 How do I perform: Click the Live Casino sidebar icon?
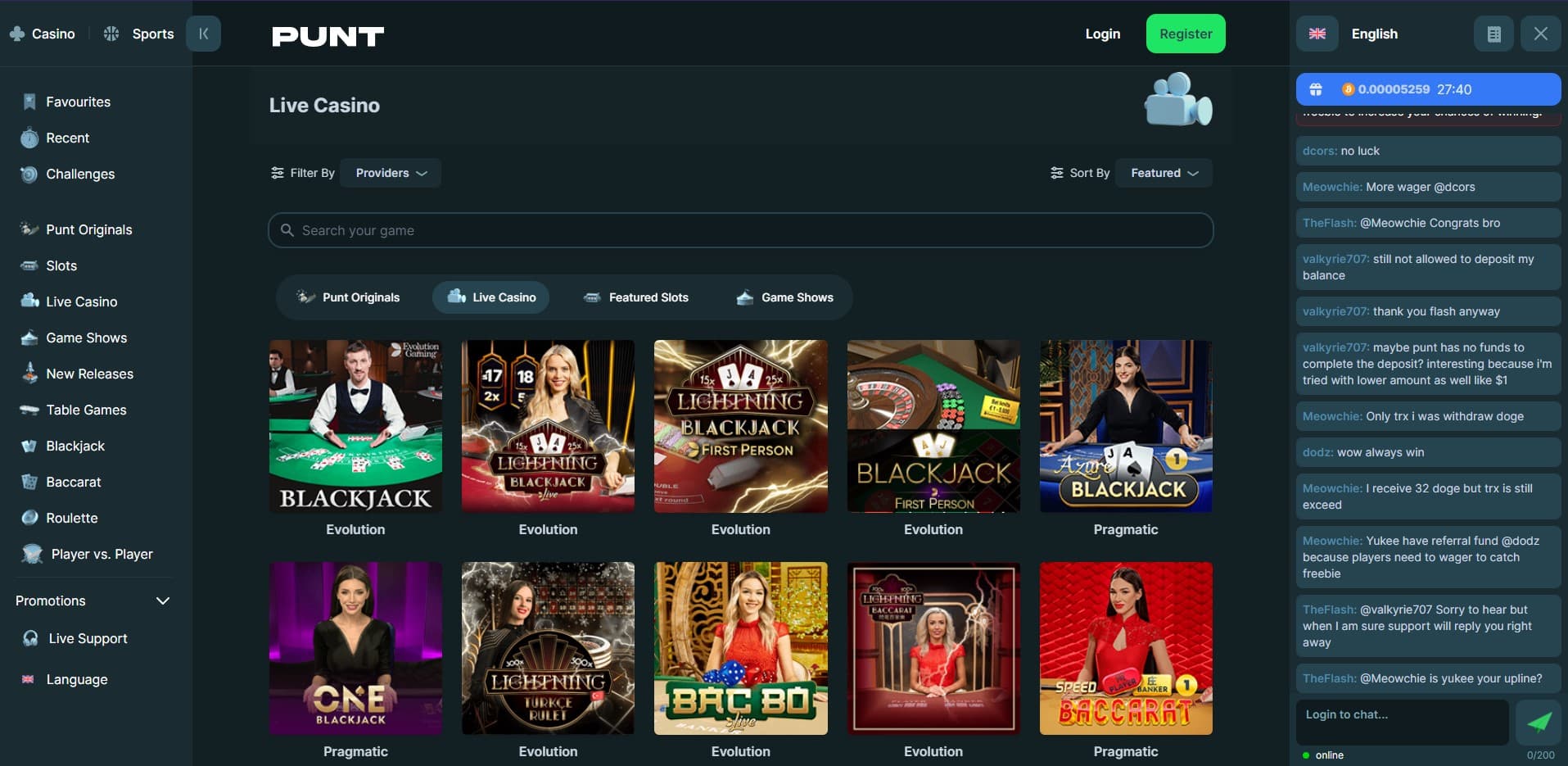[x=29, y=301]
